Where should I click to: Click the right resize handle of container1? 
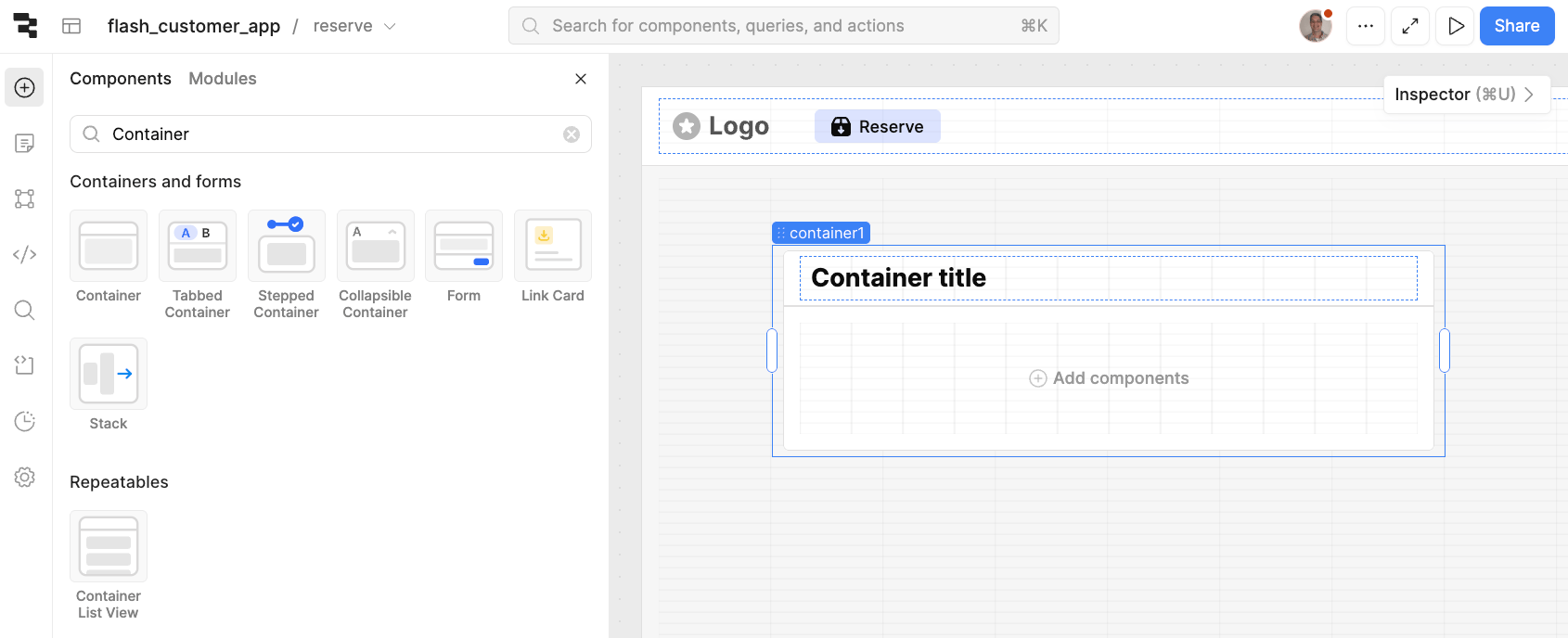(x=1444, y=351)
